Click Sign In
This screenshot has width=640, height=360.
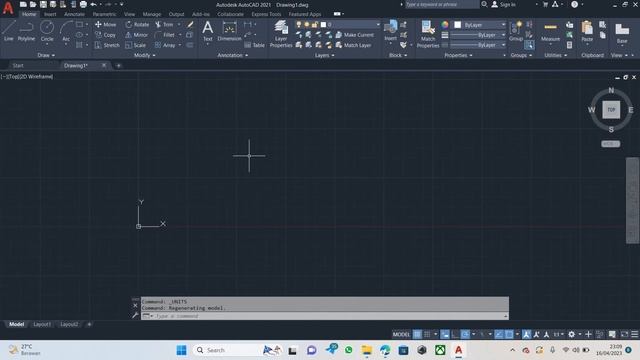tap(503, 4)
